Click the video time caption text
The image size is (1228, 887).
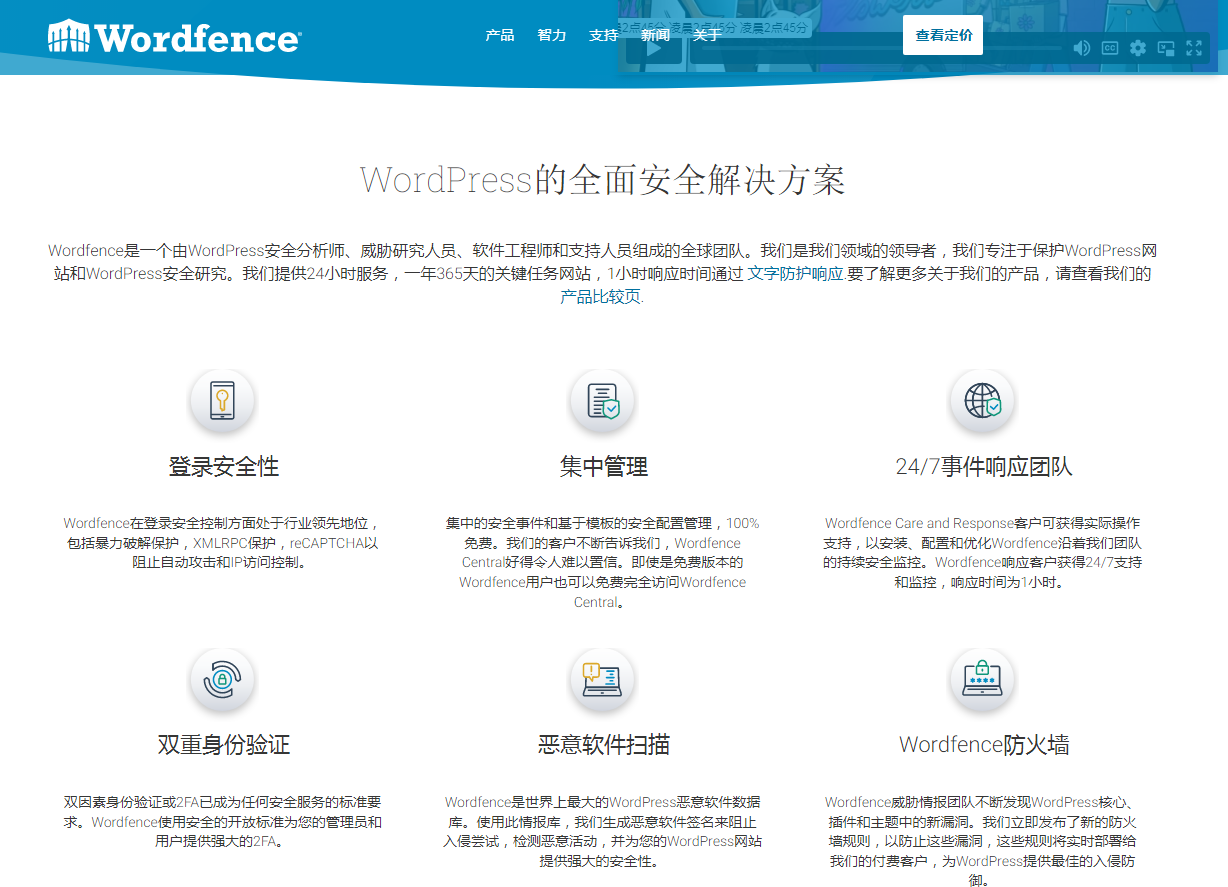pos(714,28)
